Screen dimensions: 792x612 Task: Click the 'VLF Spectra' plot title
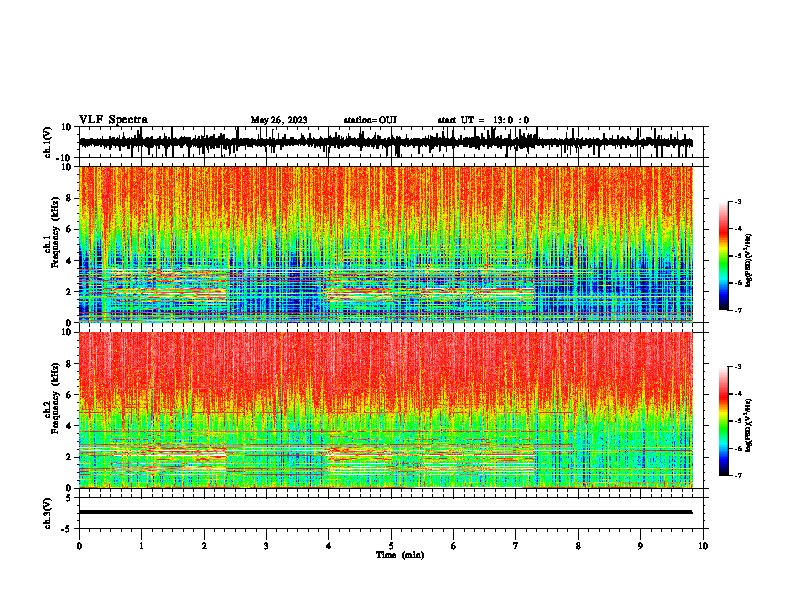113,120
